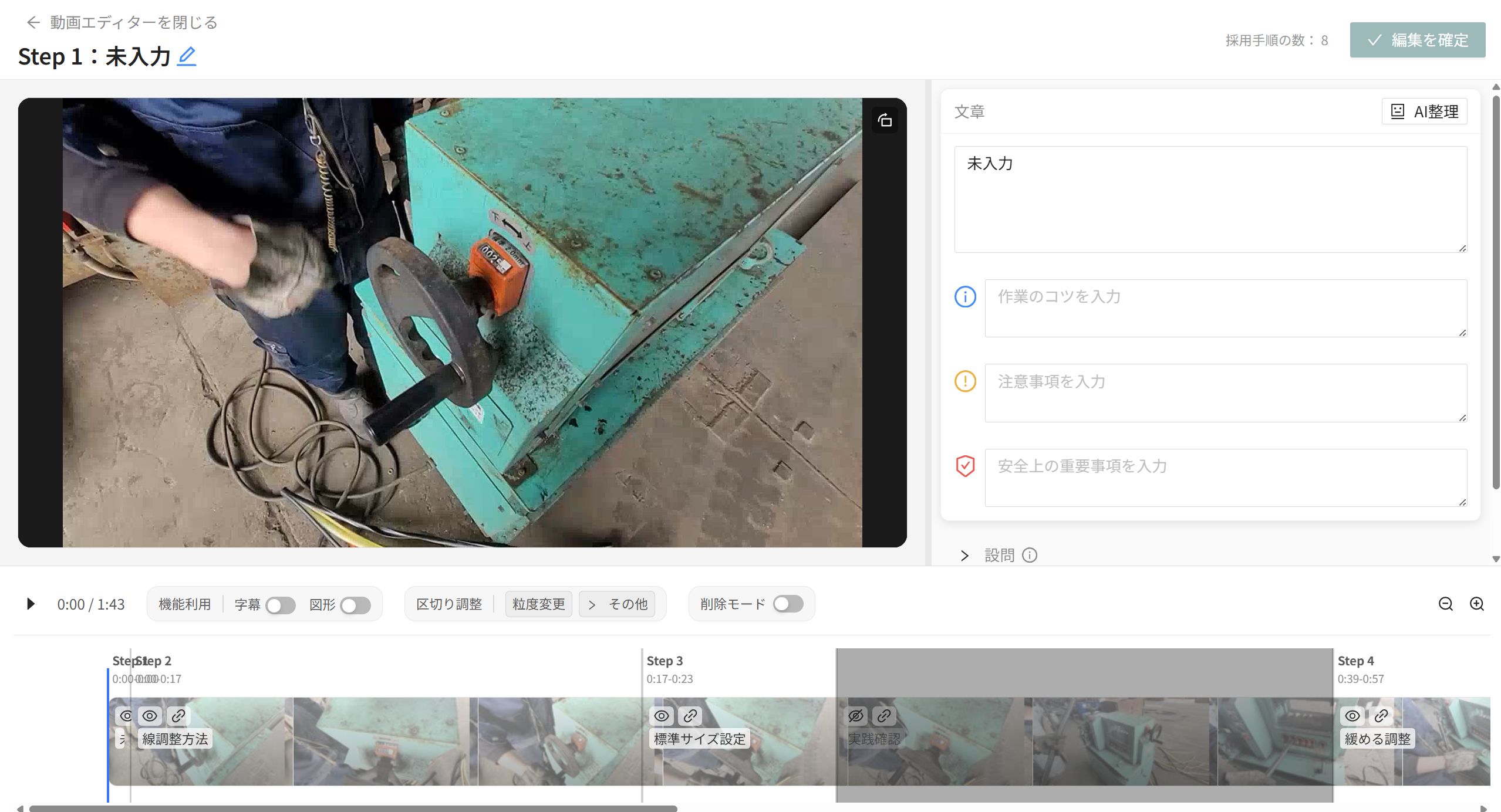The height and width of the screenshot is (812, 1501).
Task: Toggle the 字幕 subtitle switch
Action: click(280, 605)
